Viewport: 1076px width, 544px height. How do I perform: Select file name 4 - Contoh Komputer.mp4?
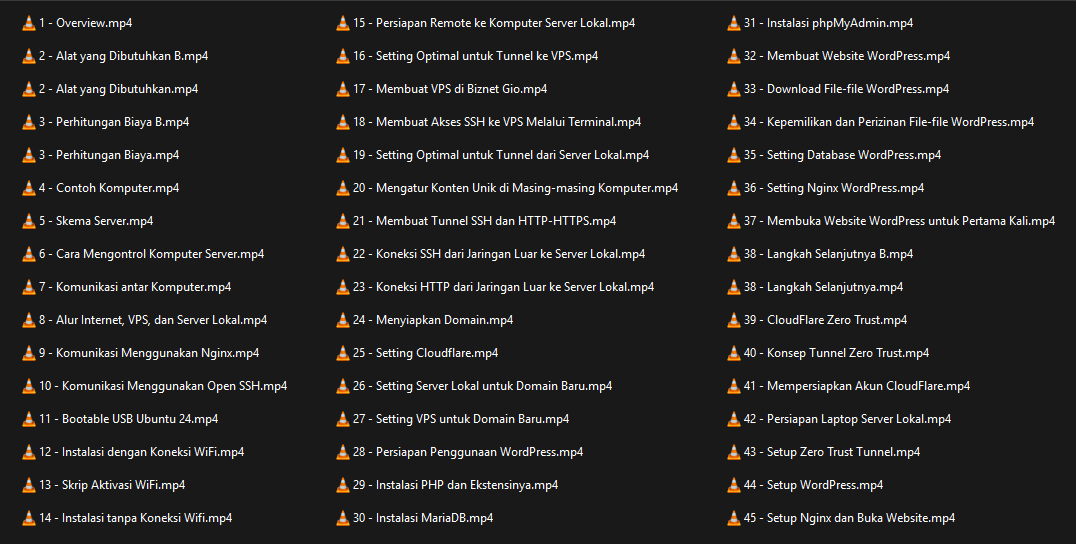pyautogui.click(x=109, y=188)
